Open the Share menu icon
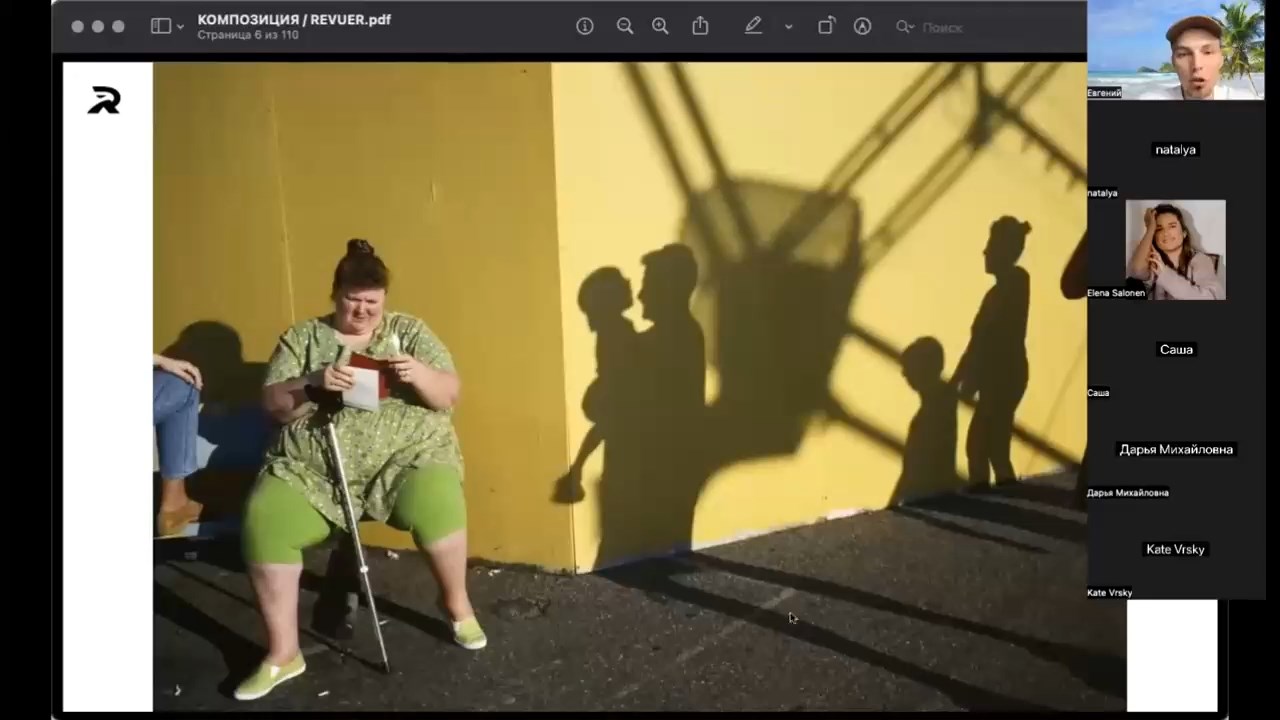This screenshot has width=1280, height=720. (x=700, y=26)
